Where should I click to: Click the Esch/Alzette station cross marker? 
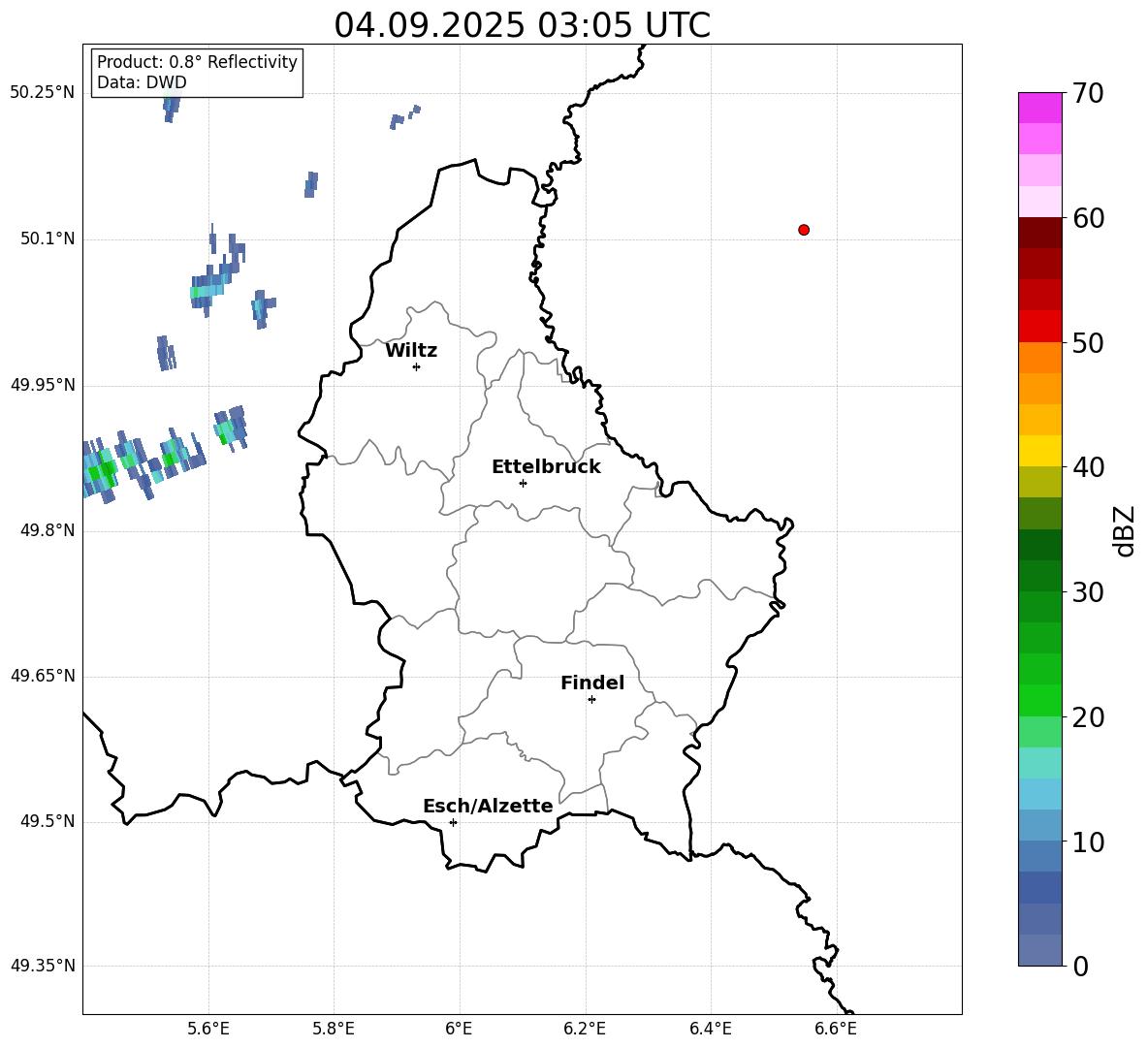point(453,822)
